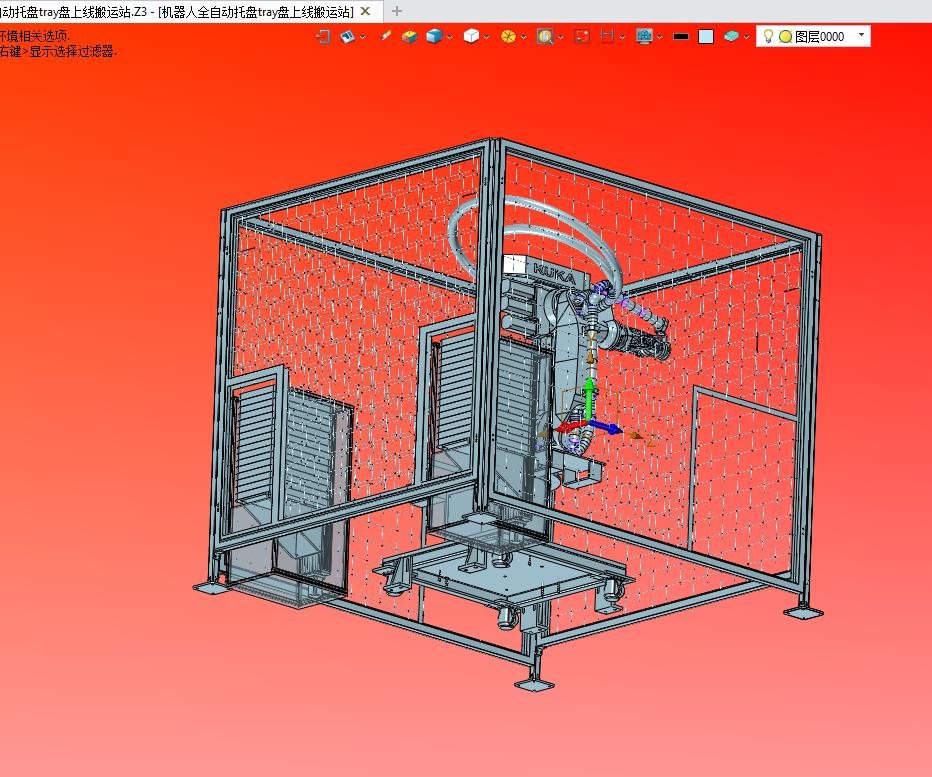Click the magnifier zoom icon
The height and width of the screenshot is (777, 932).
pyautogui.click(x=545, y=37)
